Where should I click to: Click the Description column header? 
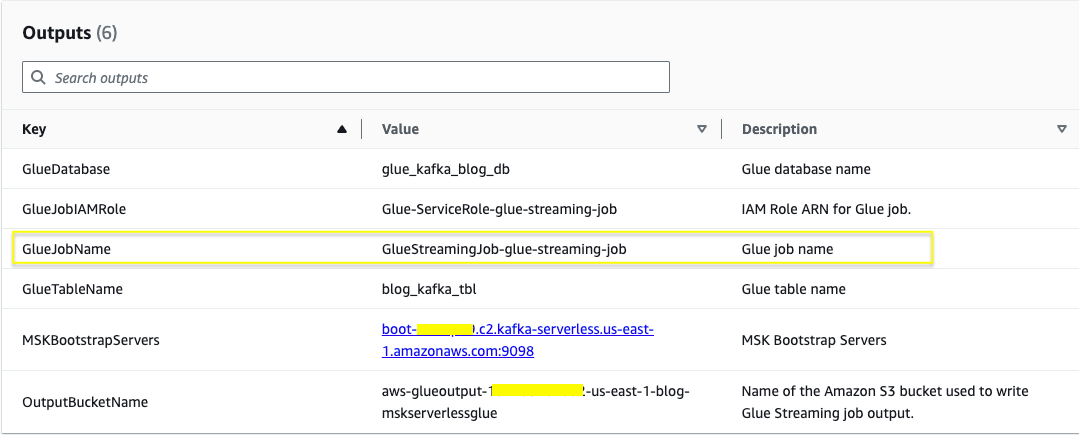779,129
